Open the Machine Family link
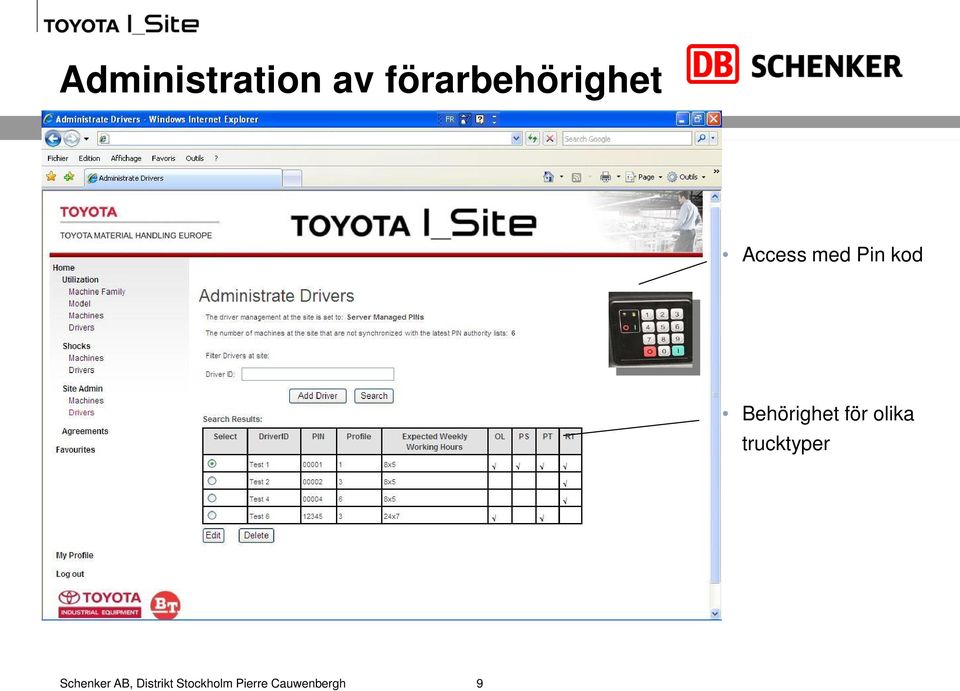Viewport: 960px width, 691px height. tap(97, 291)
